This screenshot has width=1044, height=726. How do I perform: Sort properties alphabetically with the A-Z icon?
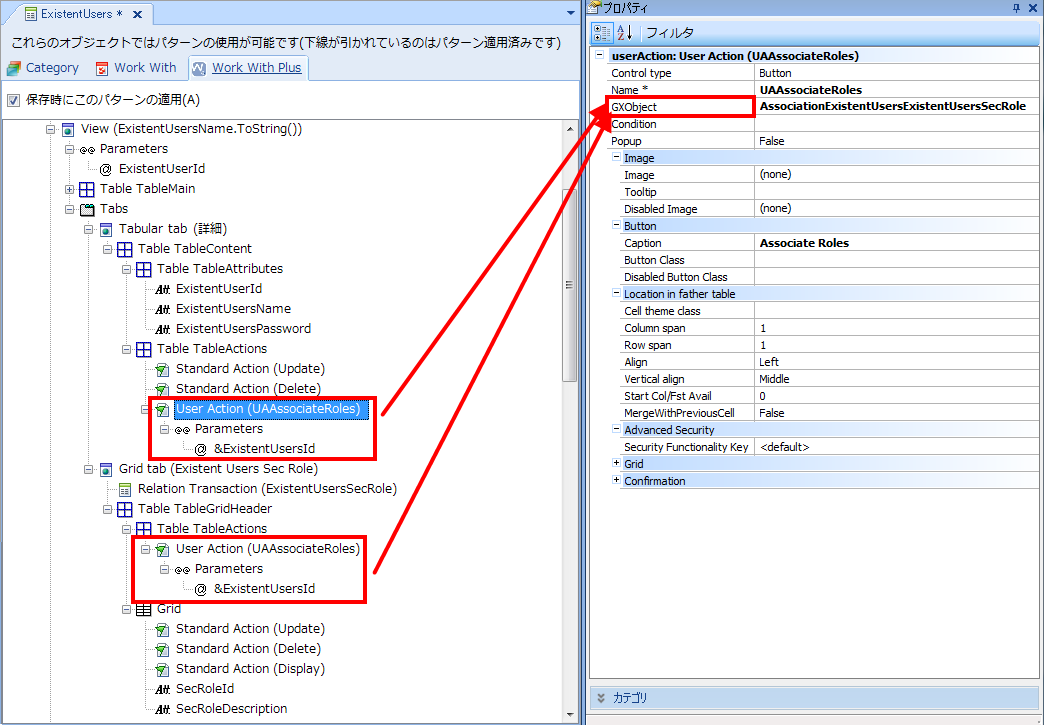coord(625,33)
